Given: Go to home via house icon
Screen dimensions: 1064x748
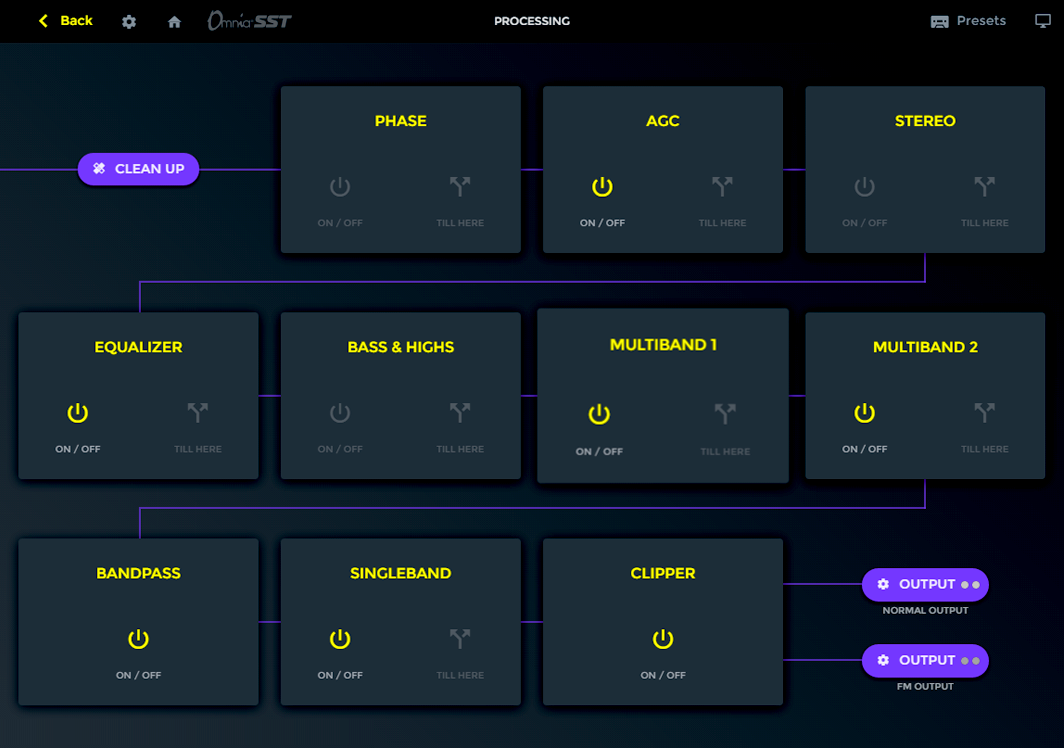Looking at the screenshot, I should point(174,21).
